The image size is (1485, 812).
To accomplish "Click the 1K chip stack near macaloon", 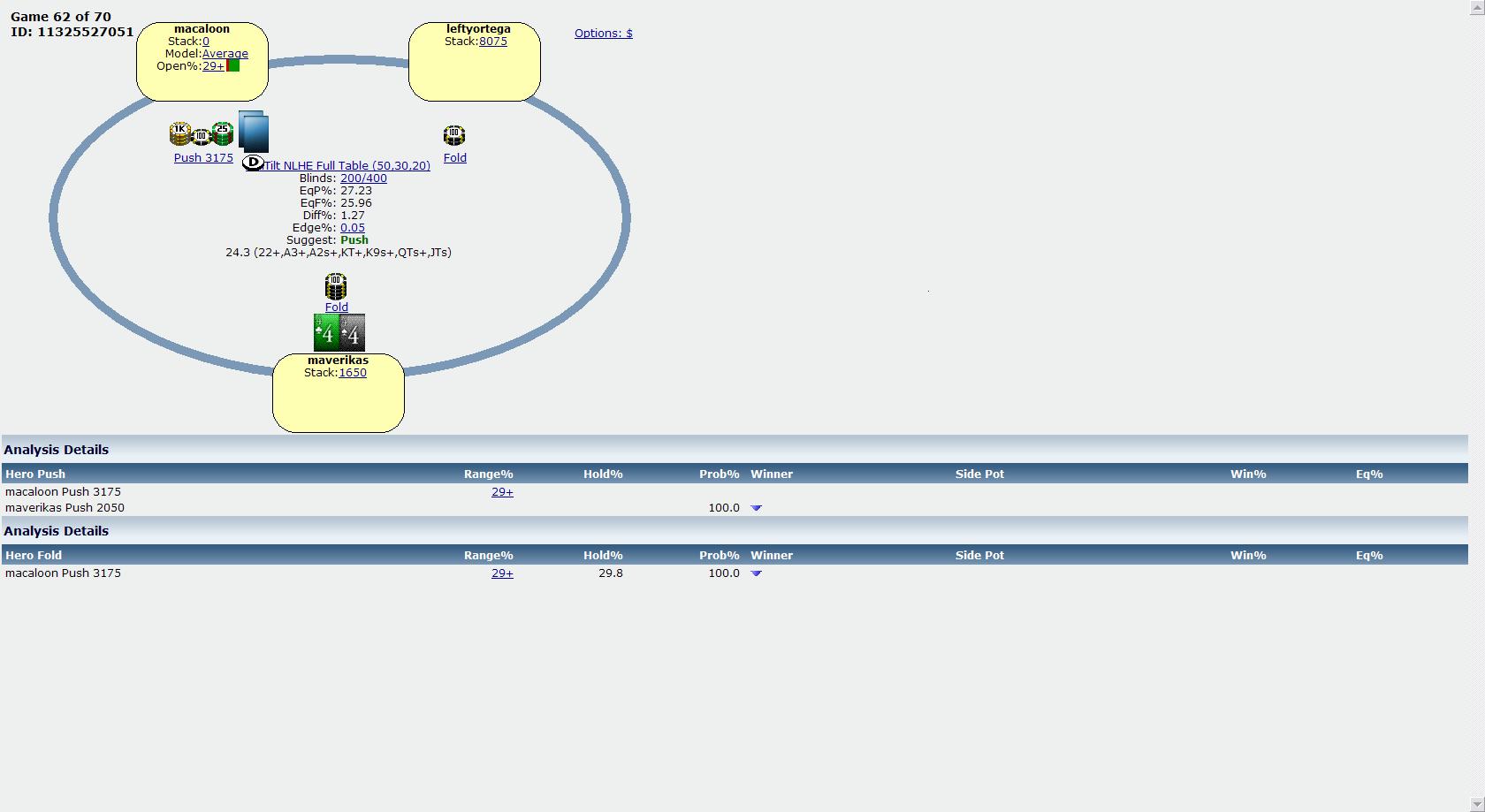I will click(179, 134).
